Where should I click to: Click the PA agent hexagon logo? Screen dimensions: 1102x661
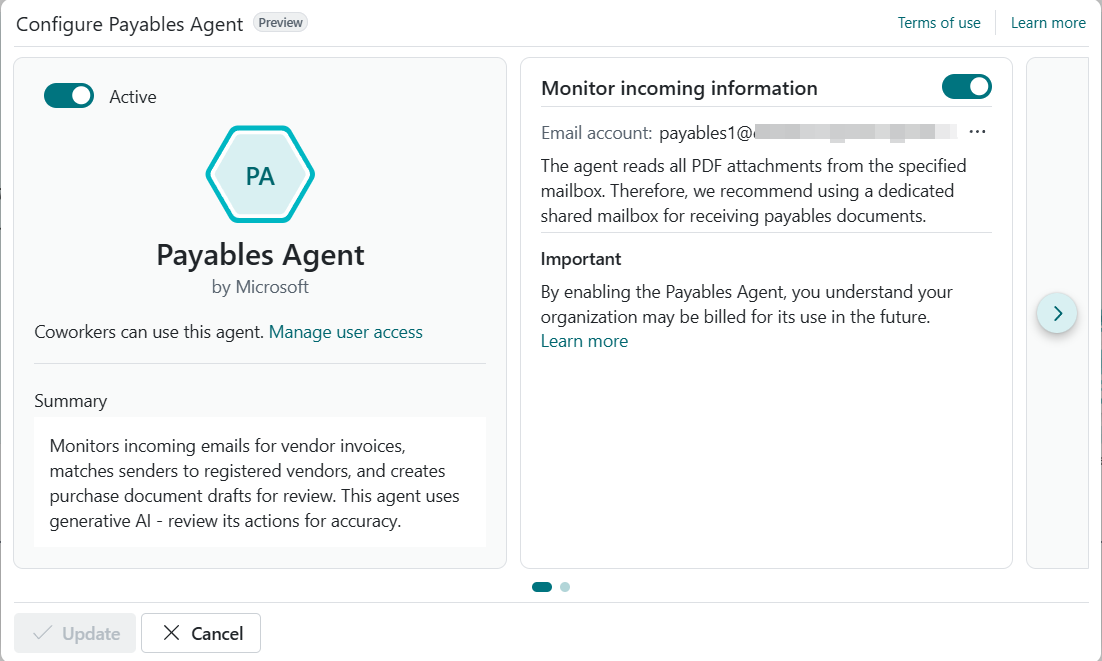point(260,176)
